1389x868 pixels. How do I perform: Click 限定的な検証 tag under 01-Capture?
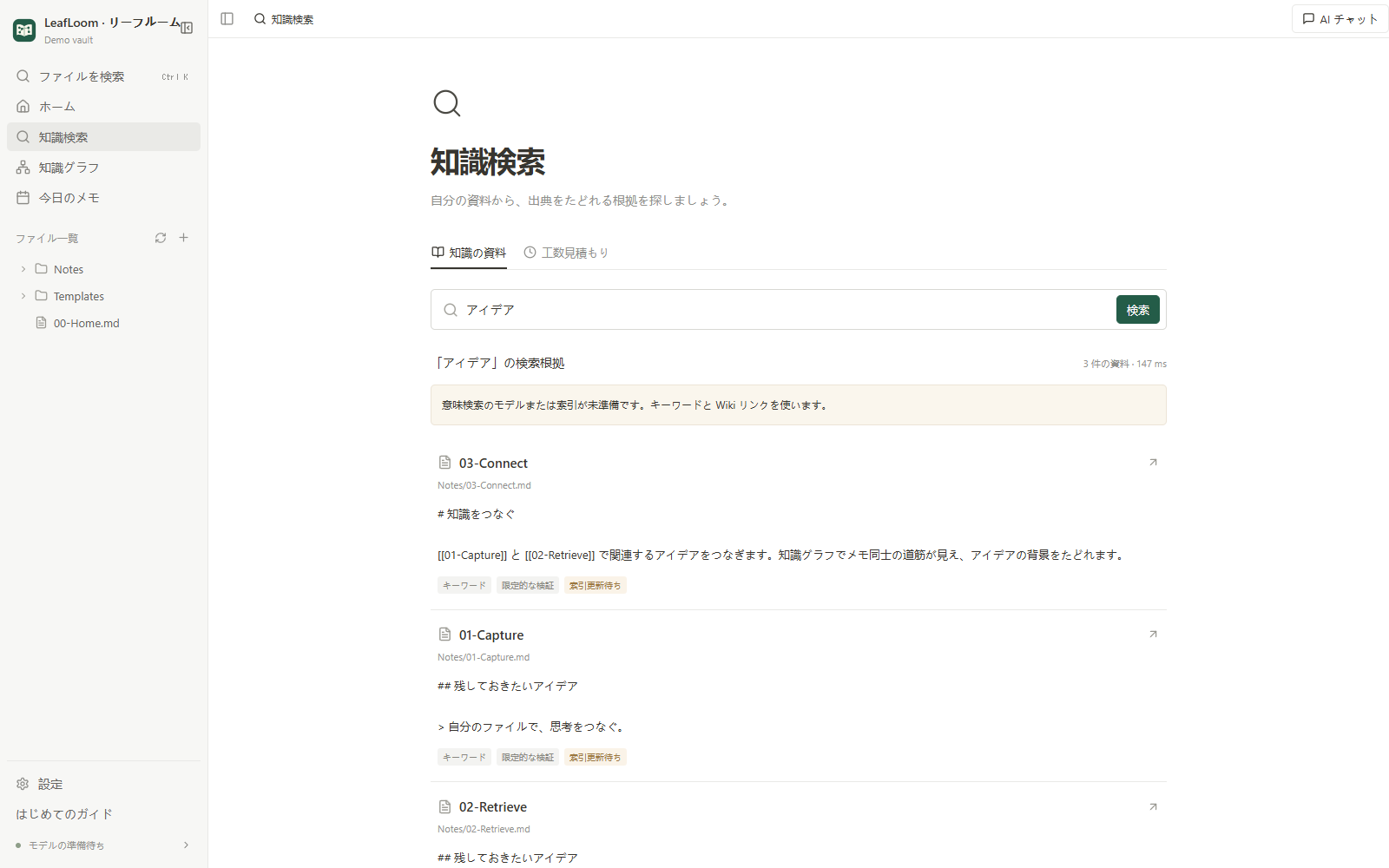tap(528, 758)
